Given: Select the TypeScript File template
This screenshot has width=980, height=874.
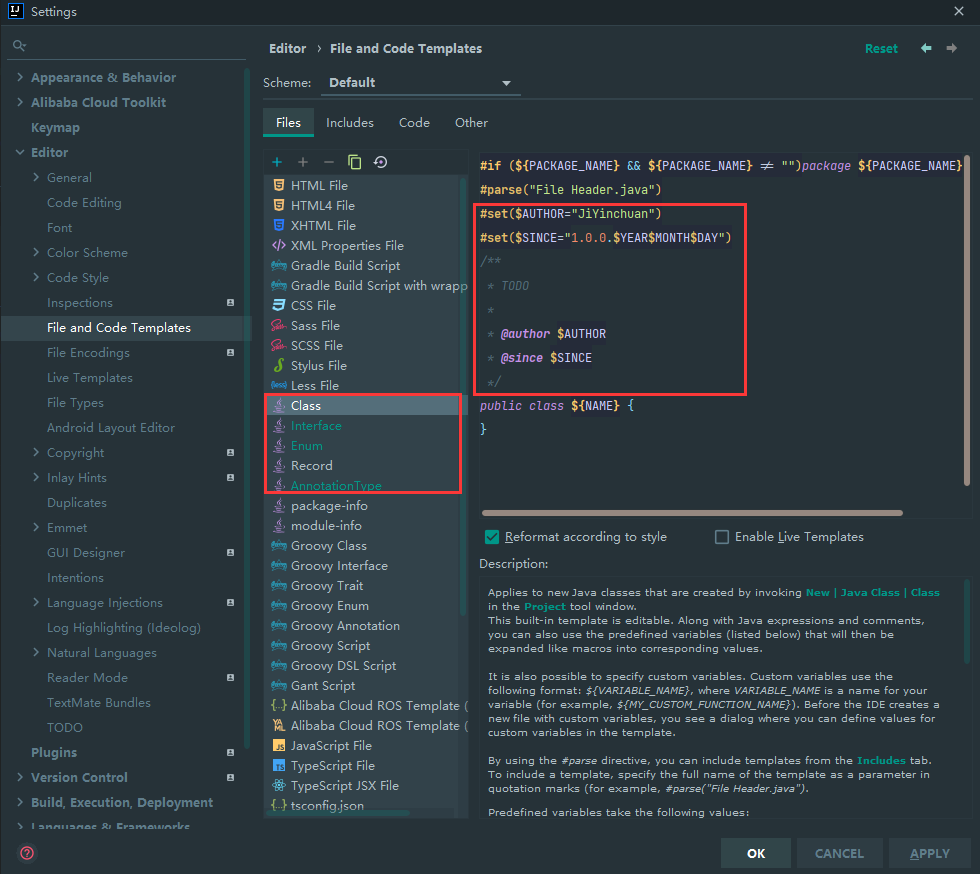Looking at the screenshot, I should click(x=334, y=765).
